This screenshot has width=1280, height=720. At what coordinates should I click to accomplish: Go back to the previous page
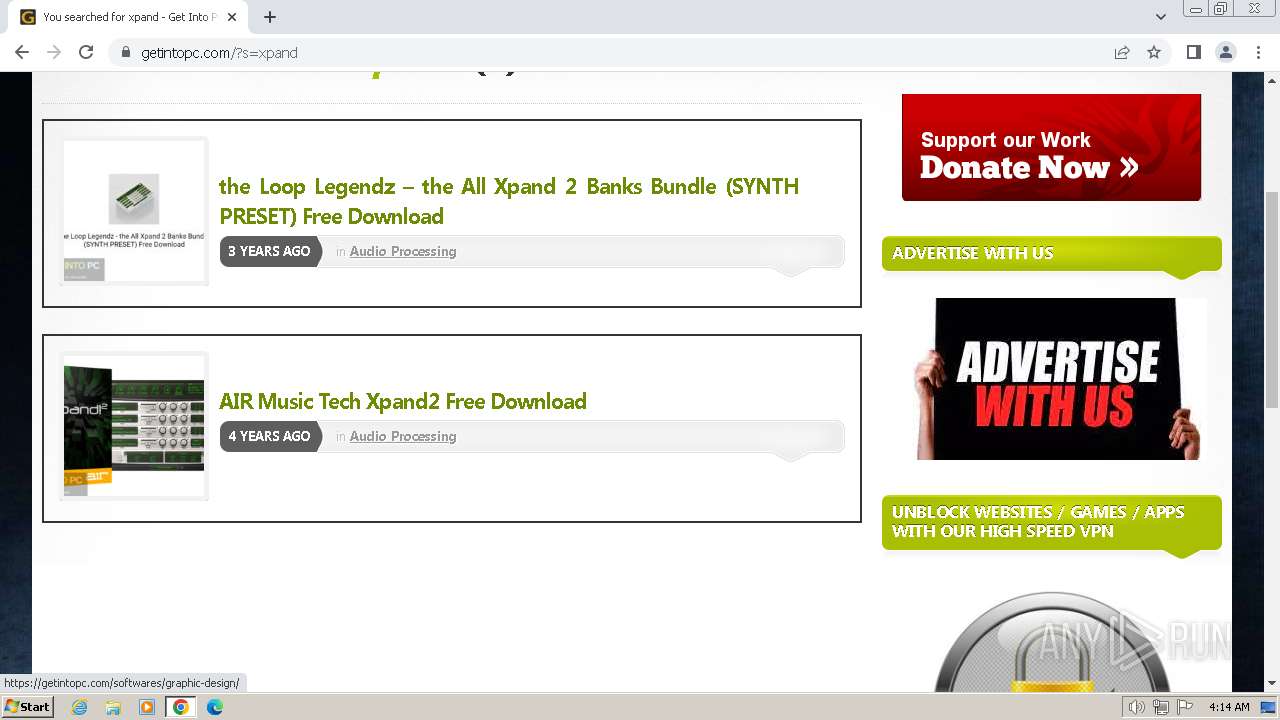pyautogui.click(x=22, y=53)
